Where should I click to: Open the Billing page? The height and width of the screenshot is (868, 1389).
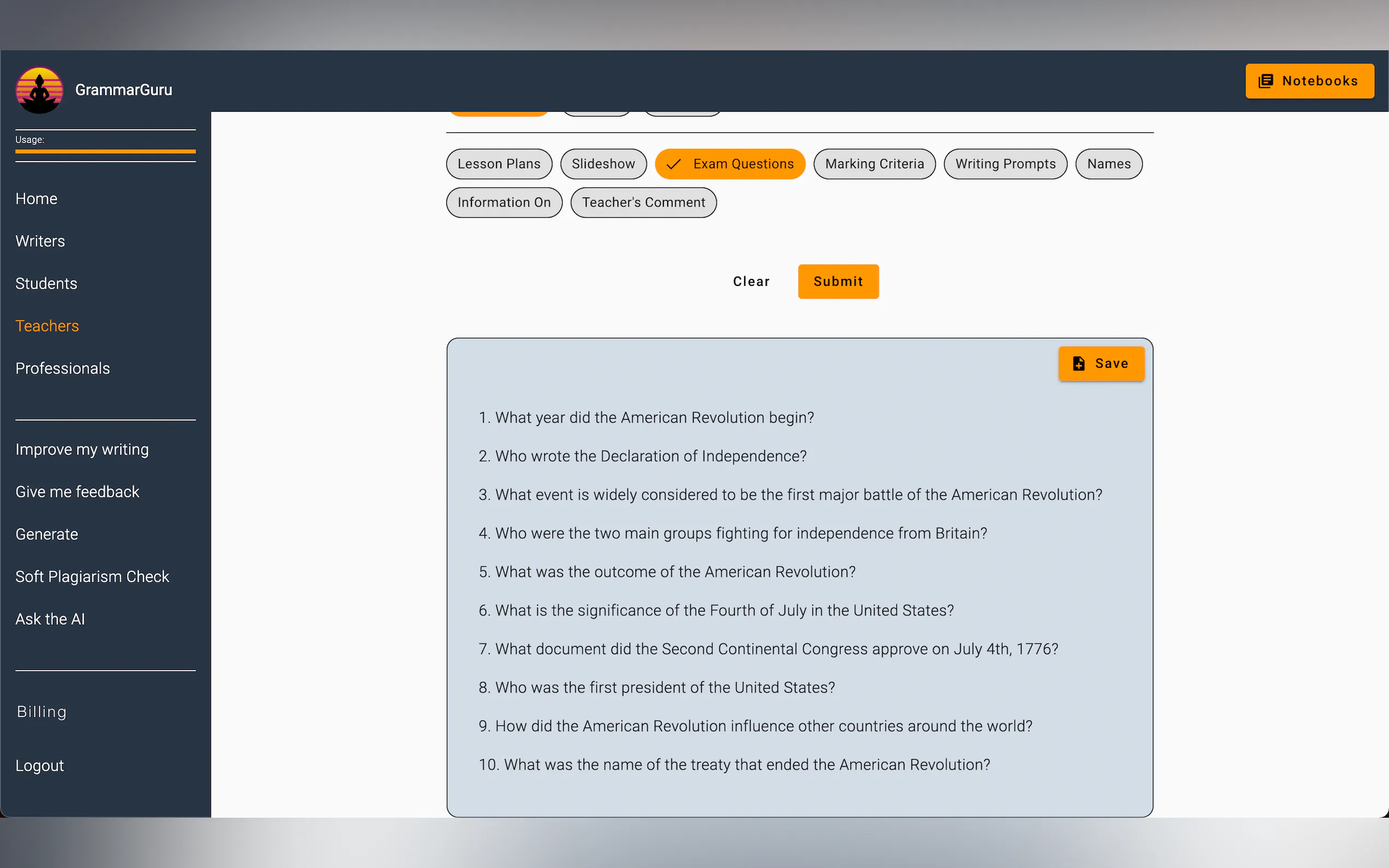pyautogui.click(x=42, y=712)
